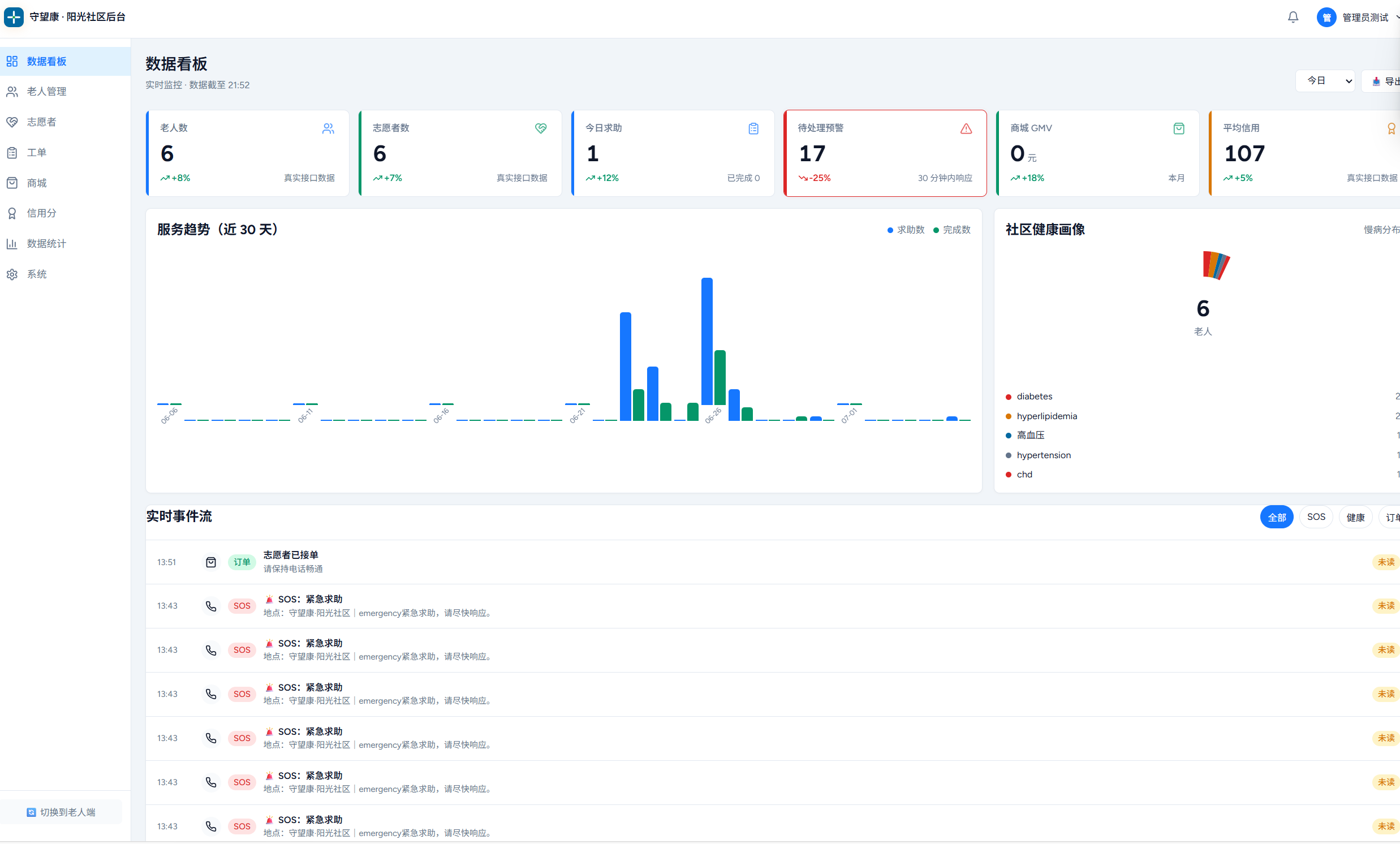The width and height of the screenshot is (1400, 844).
Task: Open the 今日 date range dropdown
Action: [x=1325, y=81]
